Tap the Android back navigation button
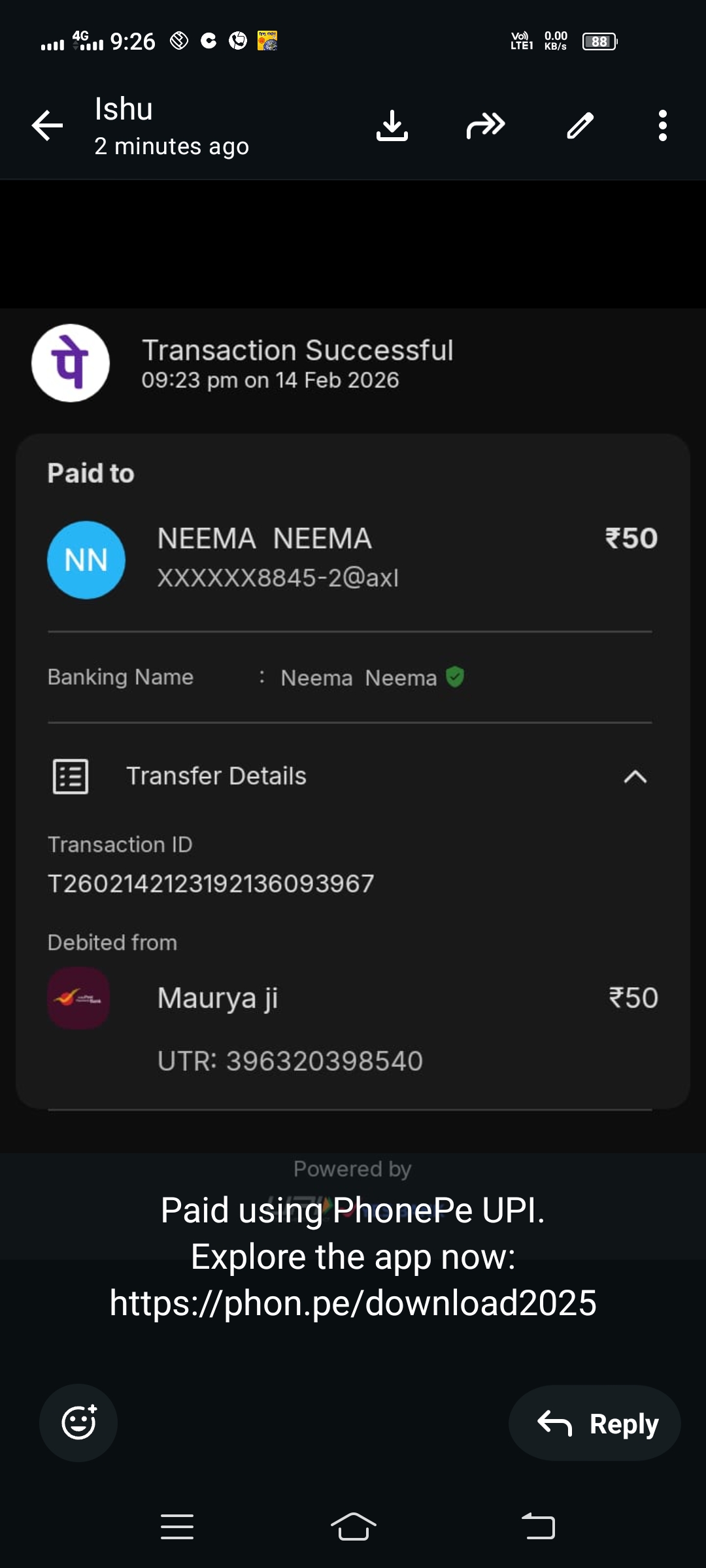The image size is (706, 1568). [x=538, y=1527]
